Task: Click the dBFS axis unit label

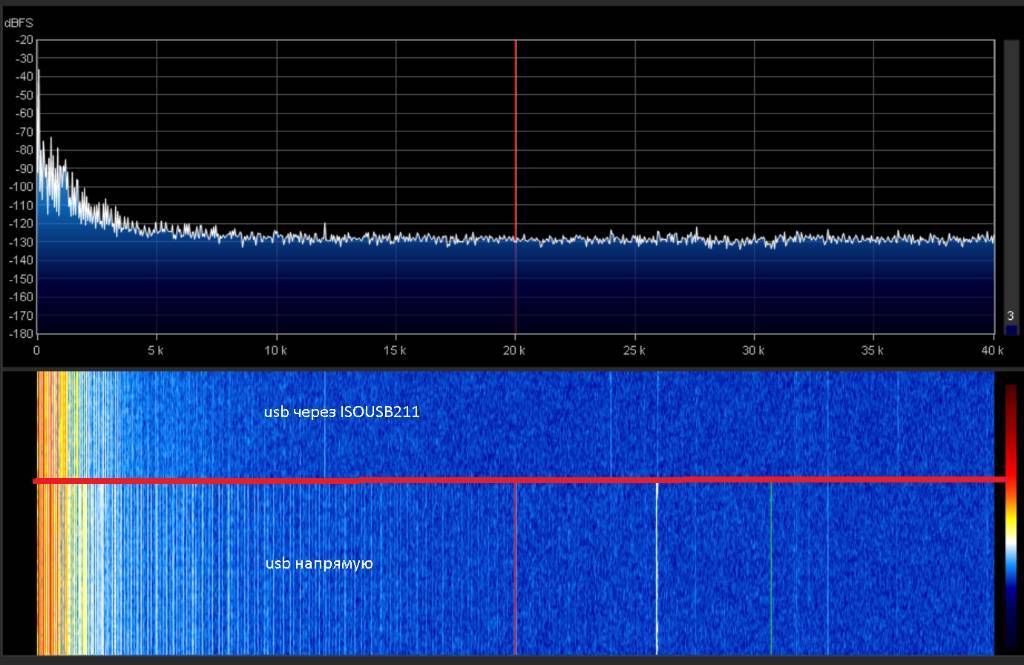Action: [x=17, y=23]
